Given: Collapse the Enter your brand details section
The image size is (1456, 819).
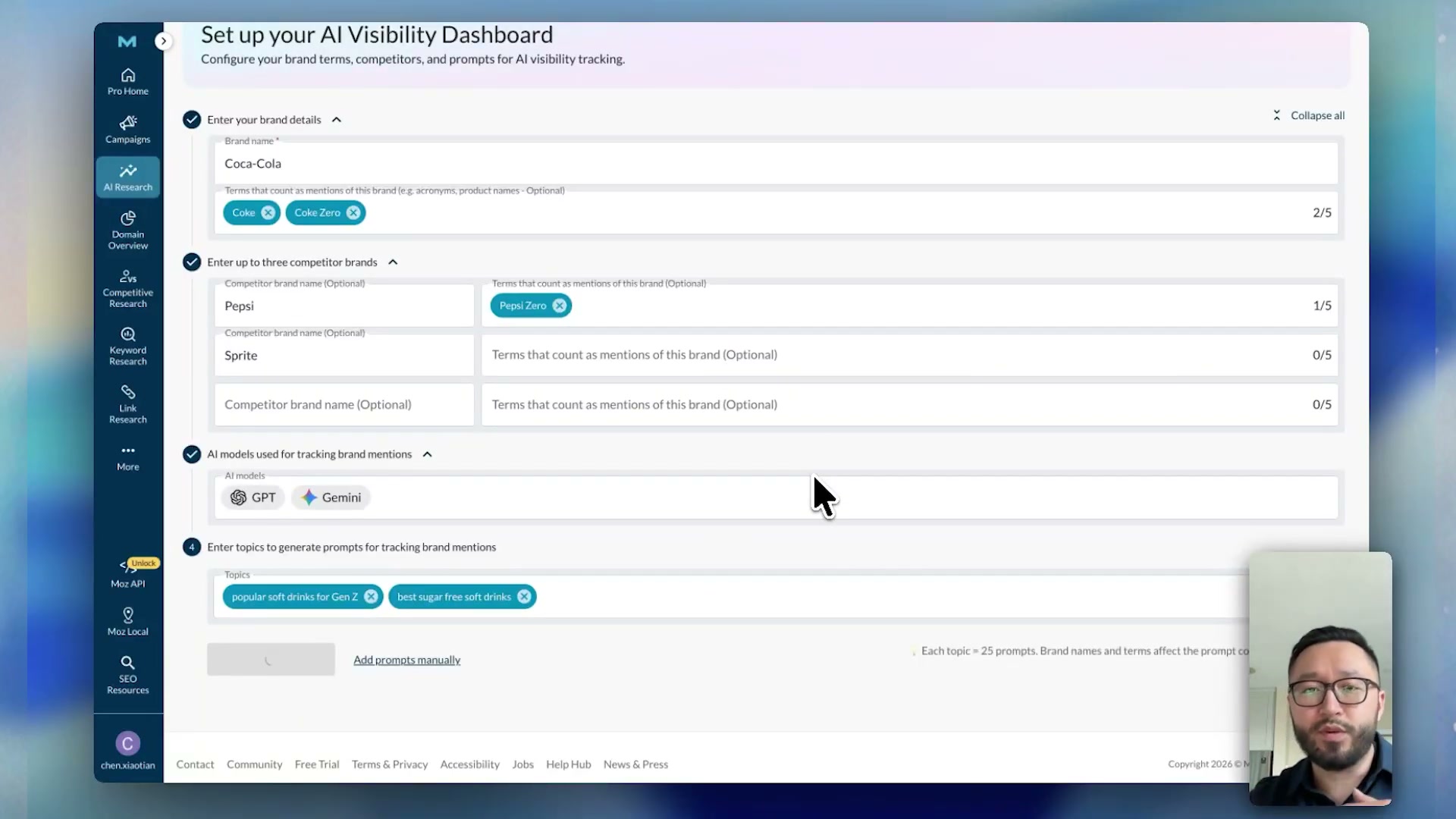Looking at the screenshot, I should pyautogui.click(x=336, y=119).
